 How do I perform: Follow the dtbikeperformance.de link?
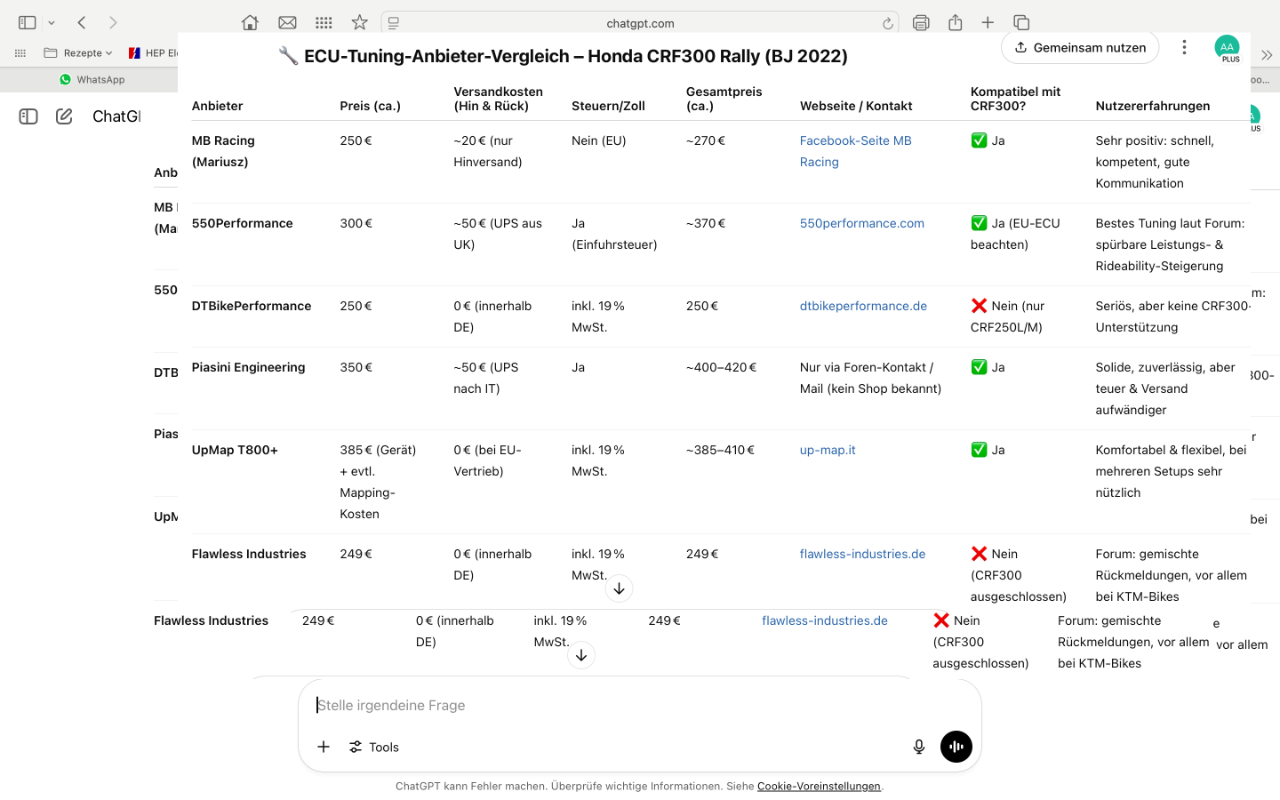click(863, 306)
